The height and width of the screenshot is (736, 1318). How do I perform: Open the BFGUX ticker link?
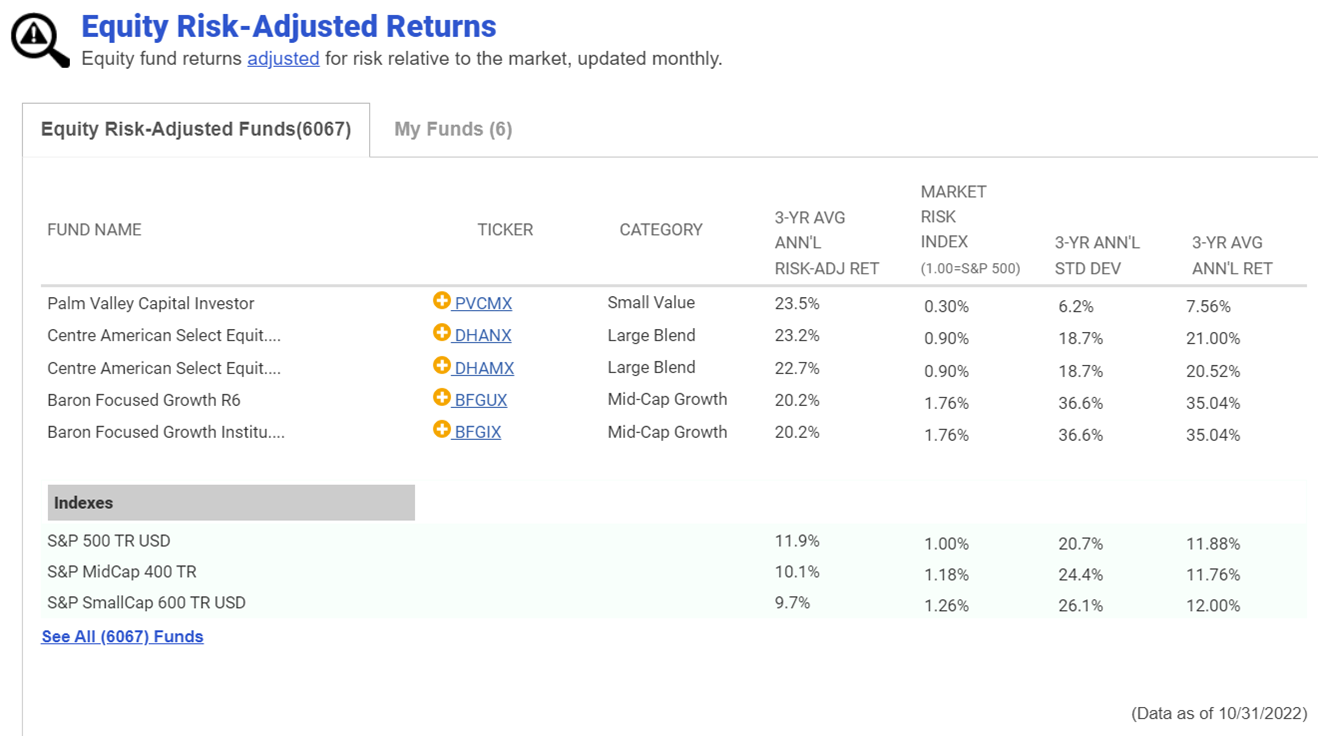click(x=481, y=400)
